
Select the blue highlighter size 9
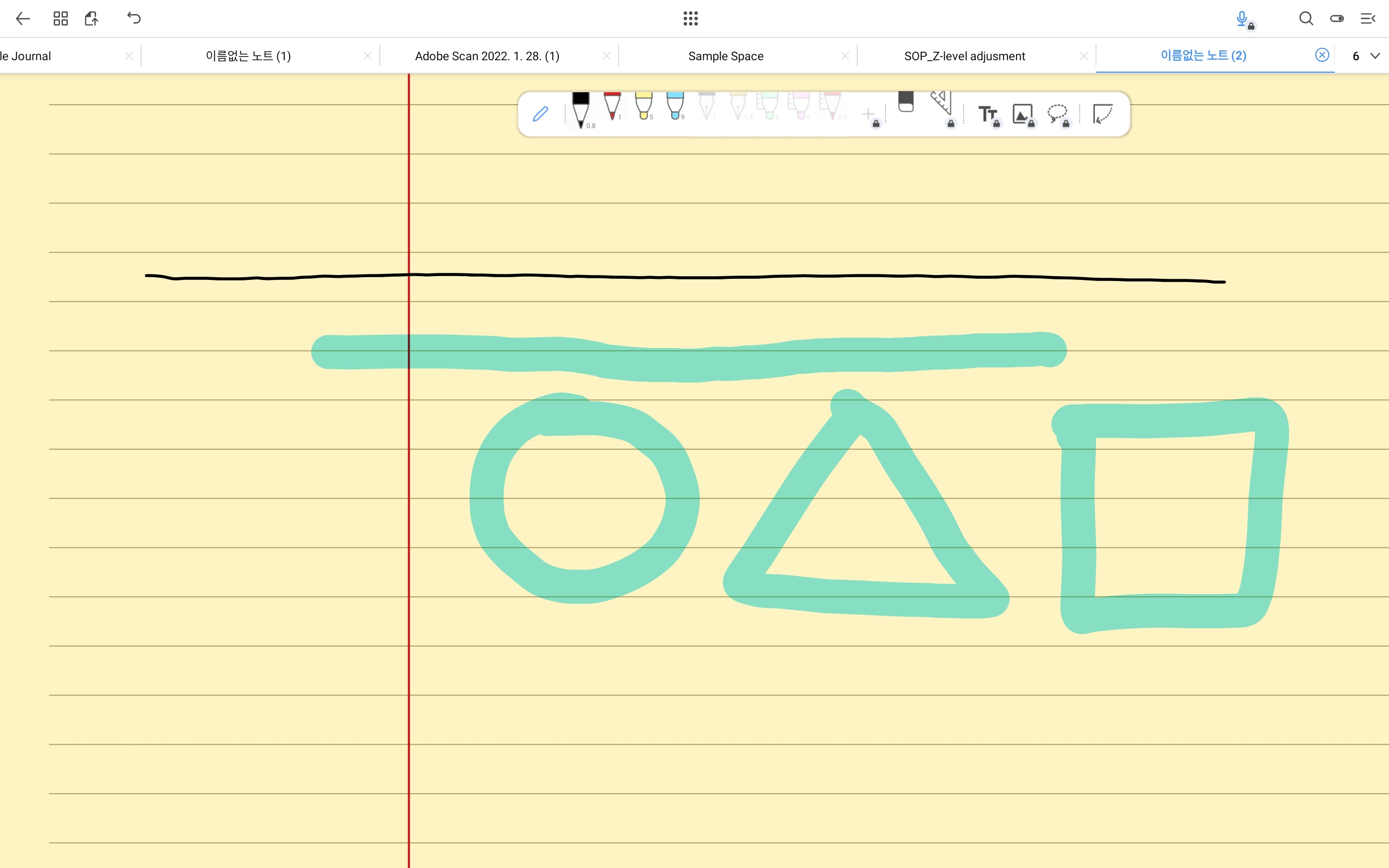(676, 106)
